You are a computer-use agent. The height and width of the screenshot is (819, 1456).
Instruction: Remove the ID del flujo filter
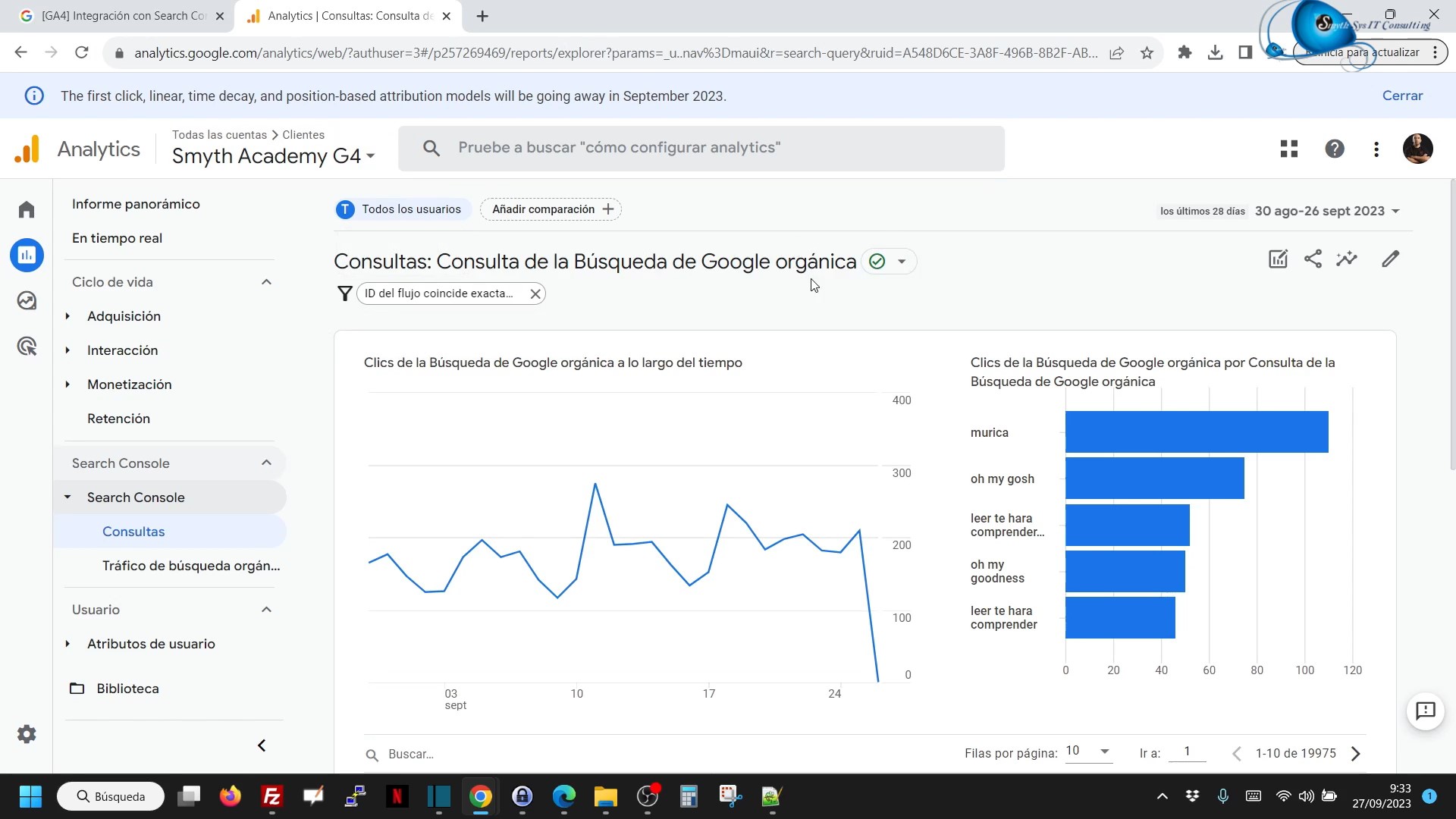535,294
